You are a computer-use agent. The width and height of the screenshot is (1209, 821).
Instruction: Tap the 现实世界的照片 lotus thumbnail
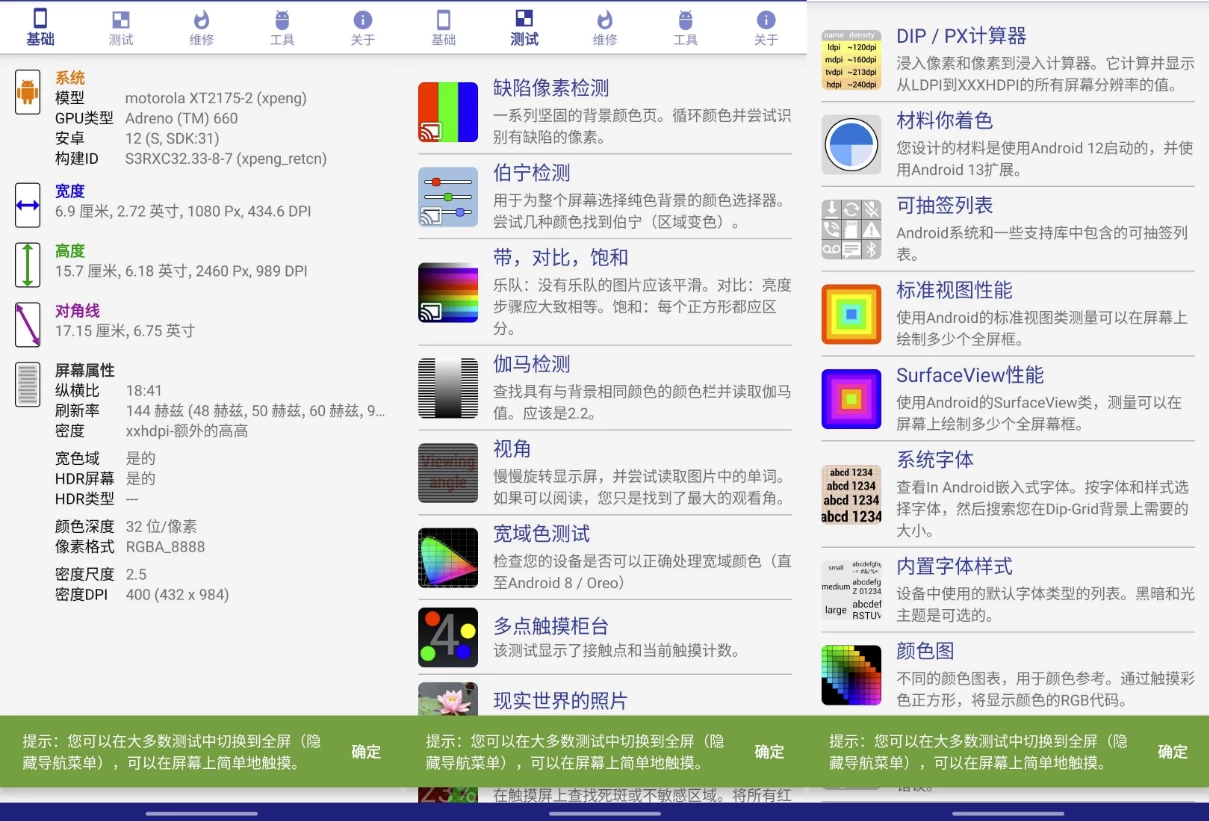(448, 699)
